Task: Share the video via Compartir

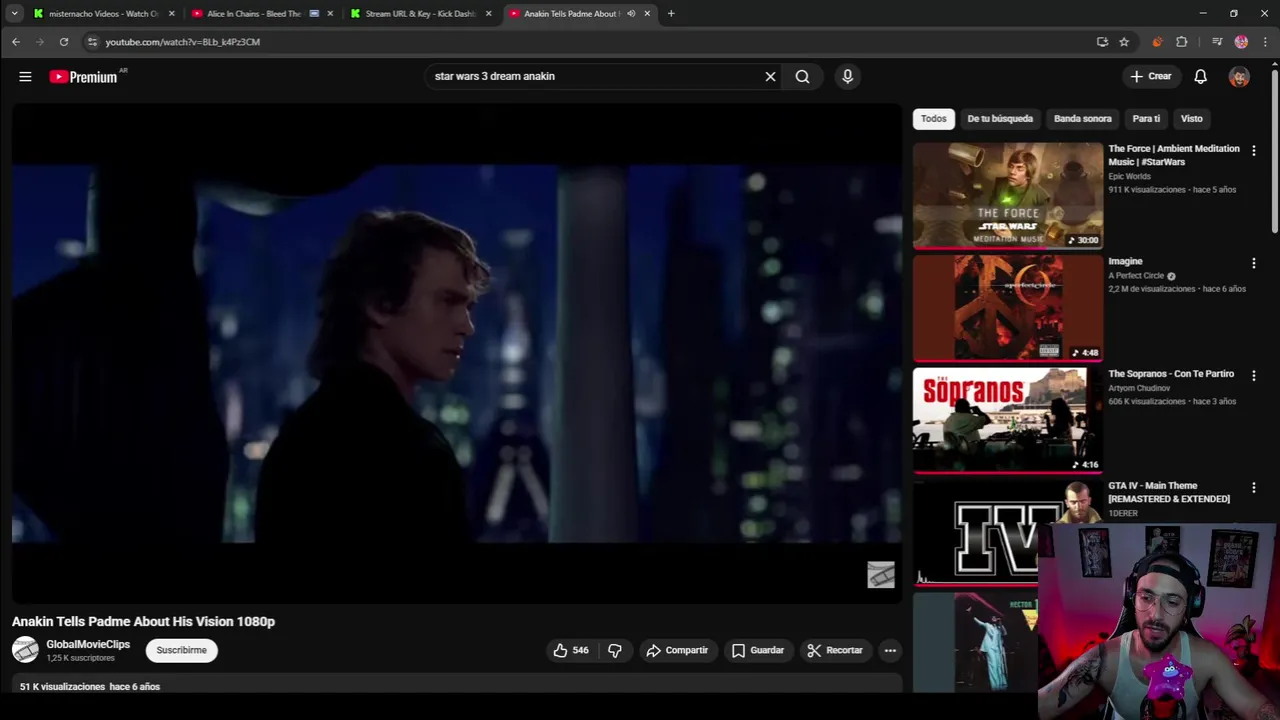Action: coord(677,650)
